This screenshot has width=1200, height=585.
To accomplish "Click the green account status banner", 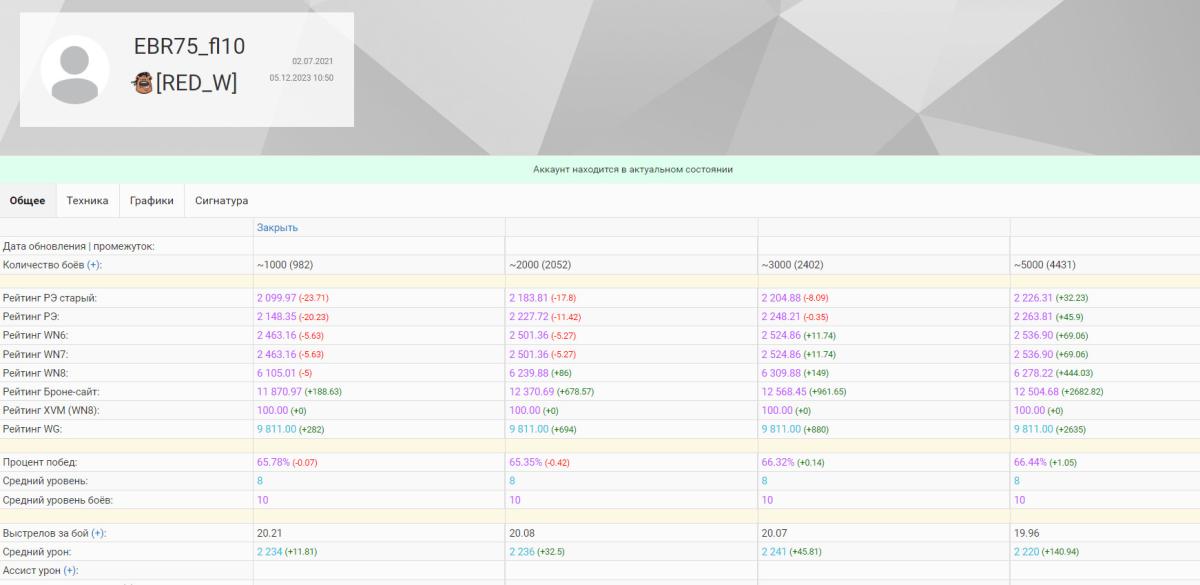I will (600, 169).
